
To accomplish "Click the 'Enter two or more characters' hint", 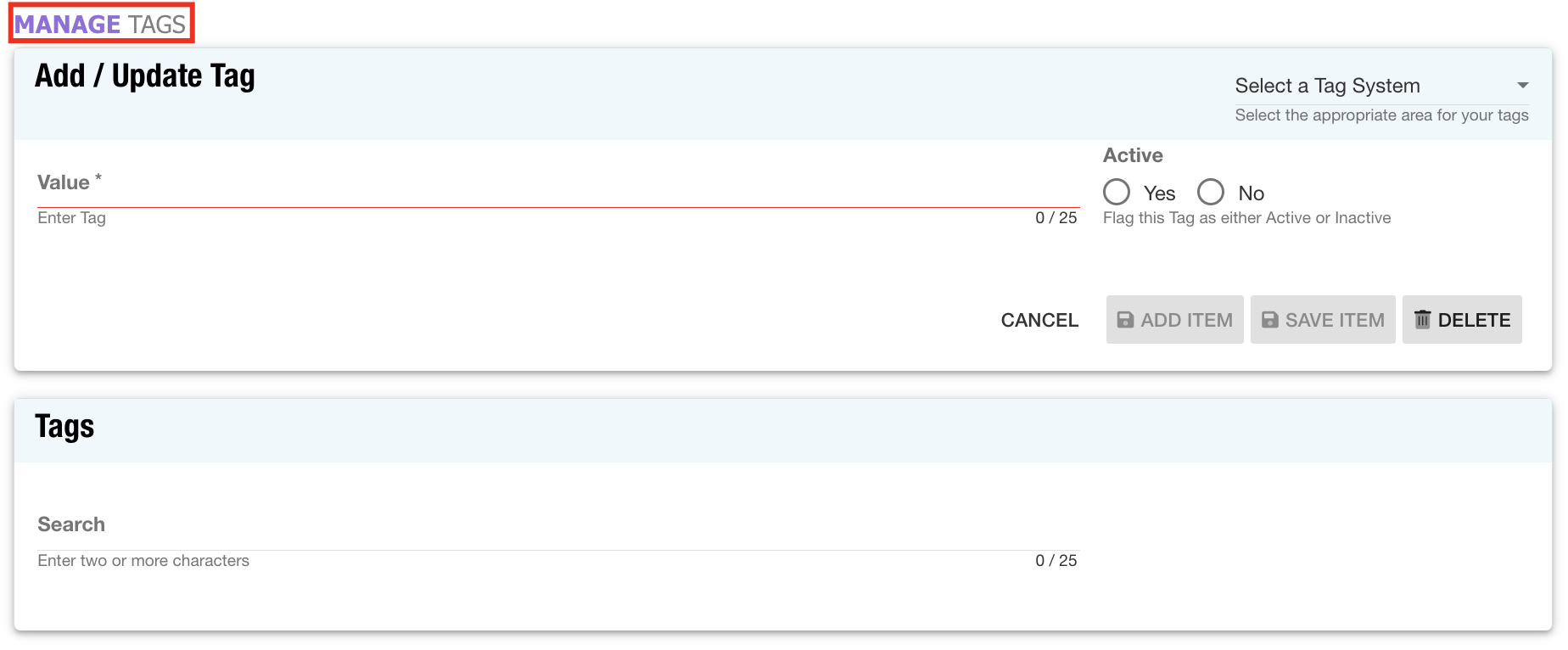I will coord(143,561).
